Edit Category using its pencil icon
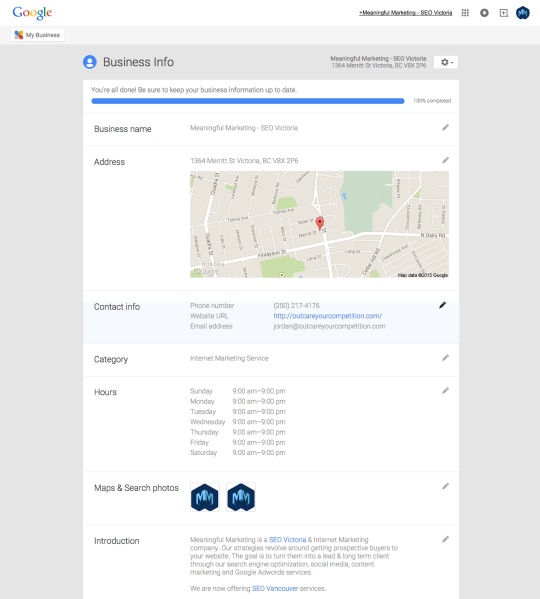 445,358
